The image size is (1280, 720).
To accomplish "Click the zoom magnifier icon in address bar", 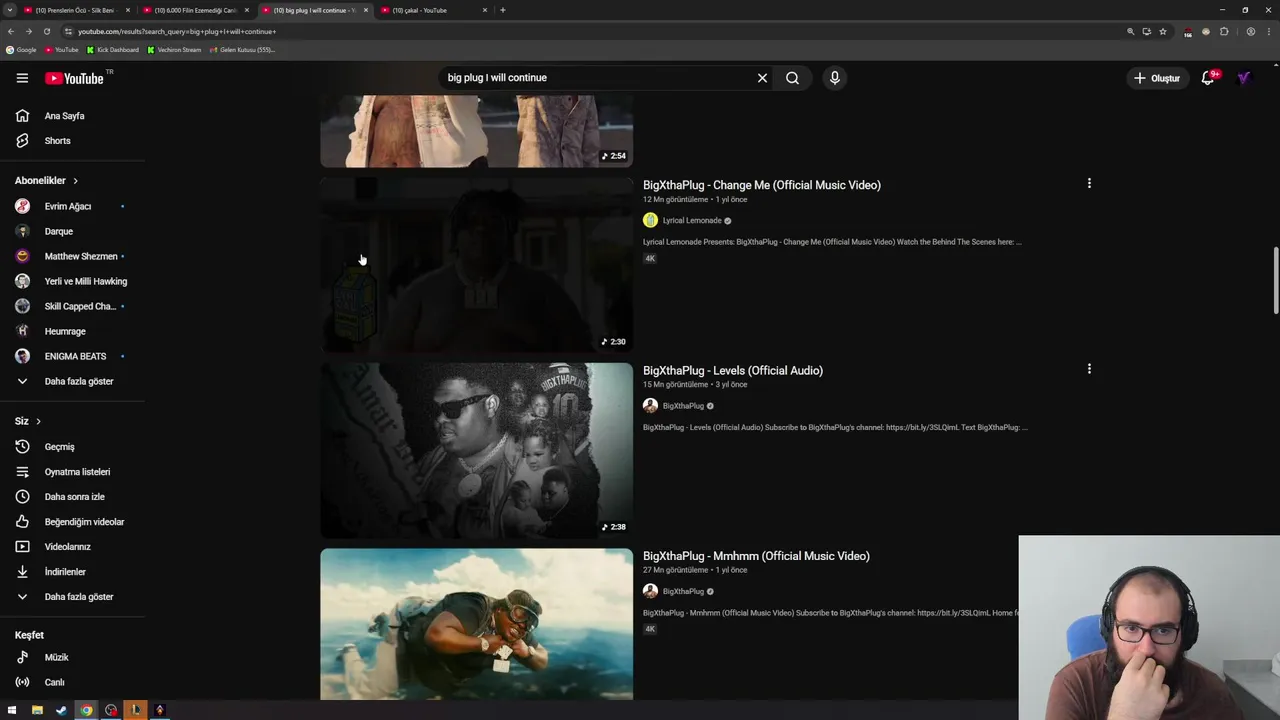I will pyautogui.click(x=1131, y=31).
